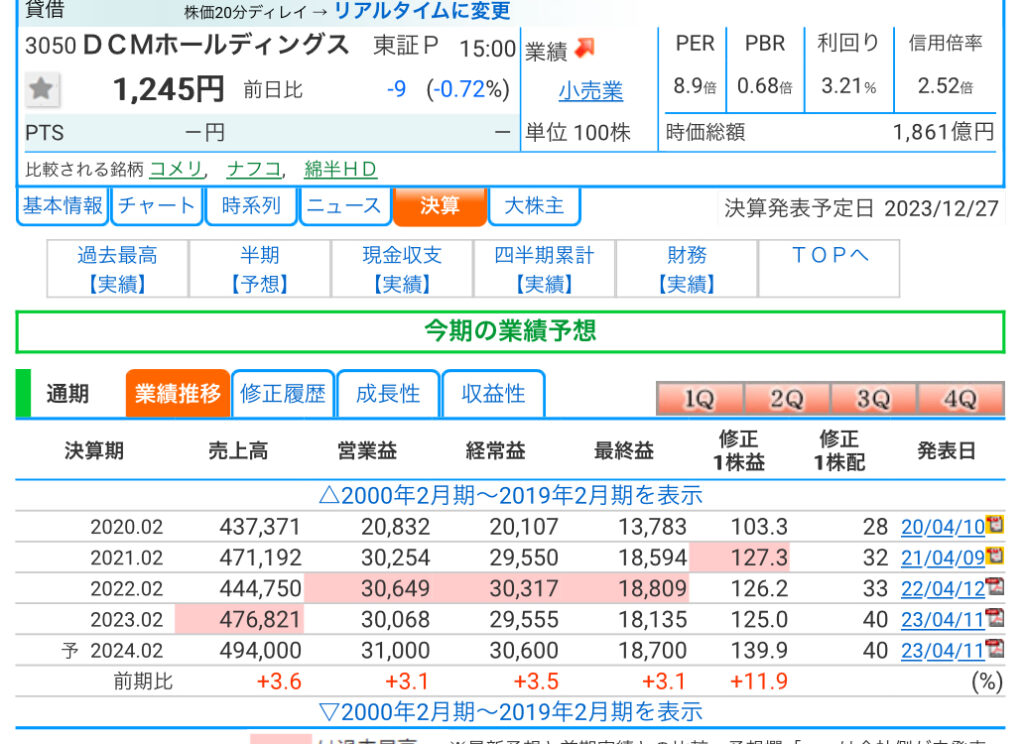Click the 決算発表予定日 2023/12/27 text
Viewport: 1024px width, 744px height.
coord(861,208)
